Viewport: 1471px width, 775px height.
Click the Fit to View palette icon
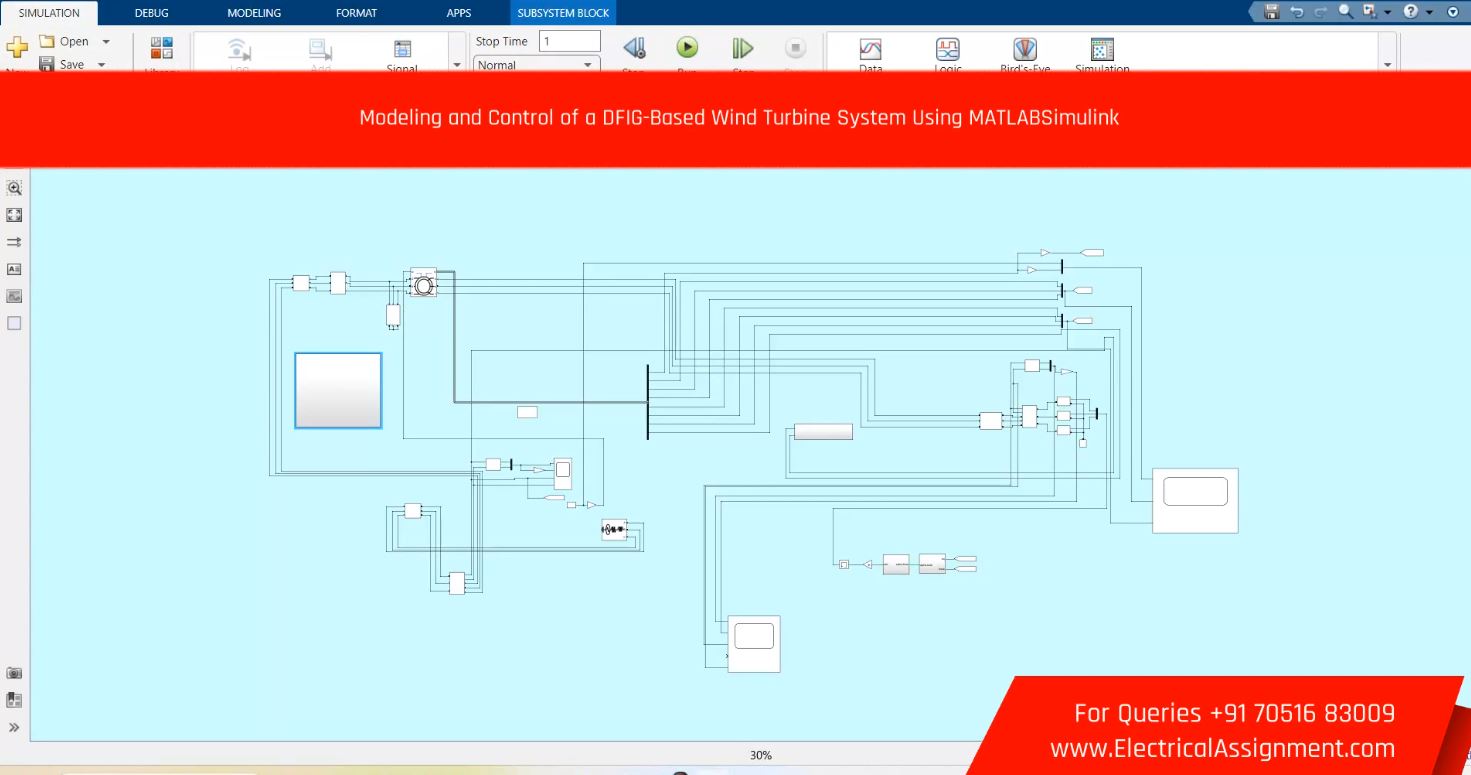pyautogui.click(x=14, y=215)
